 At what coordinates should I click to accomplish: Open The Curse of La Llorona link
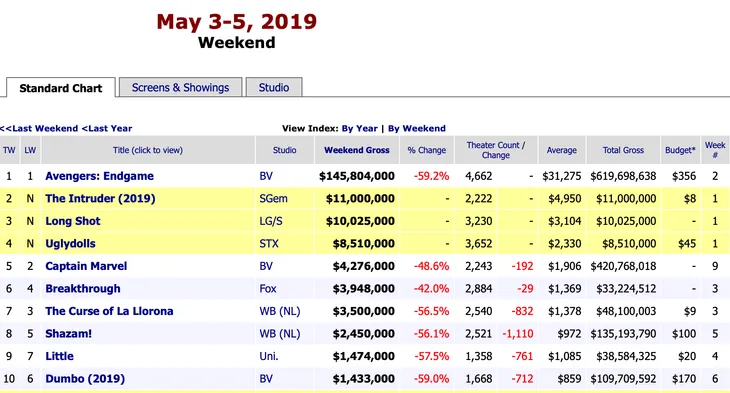109,311
